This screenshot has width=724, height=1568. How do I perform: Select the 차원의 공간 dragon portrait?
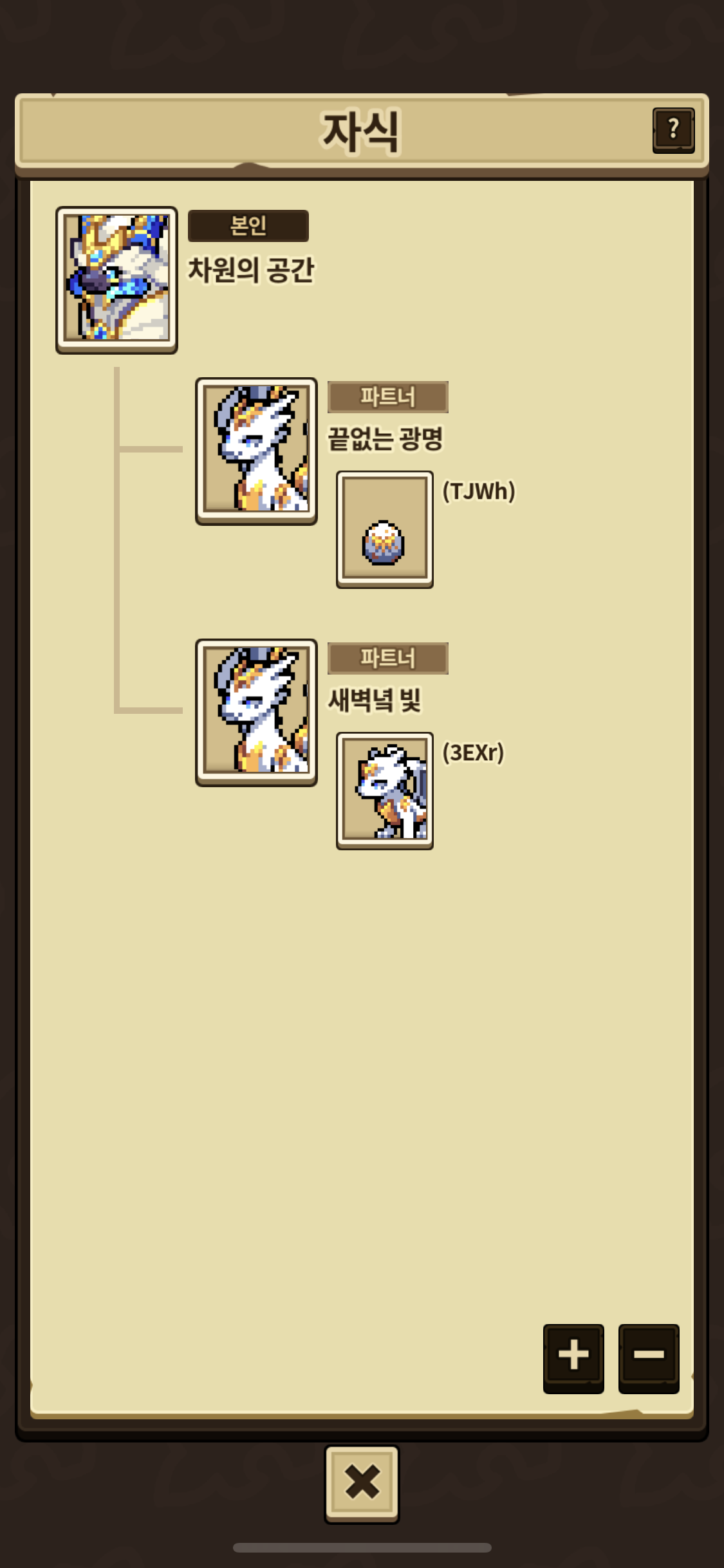(x=116, y=280)
